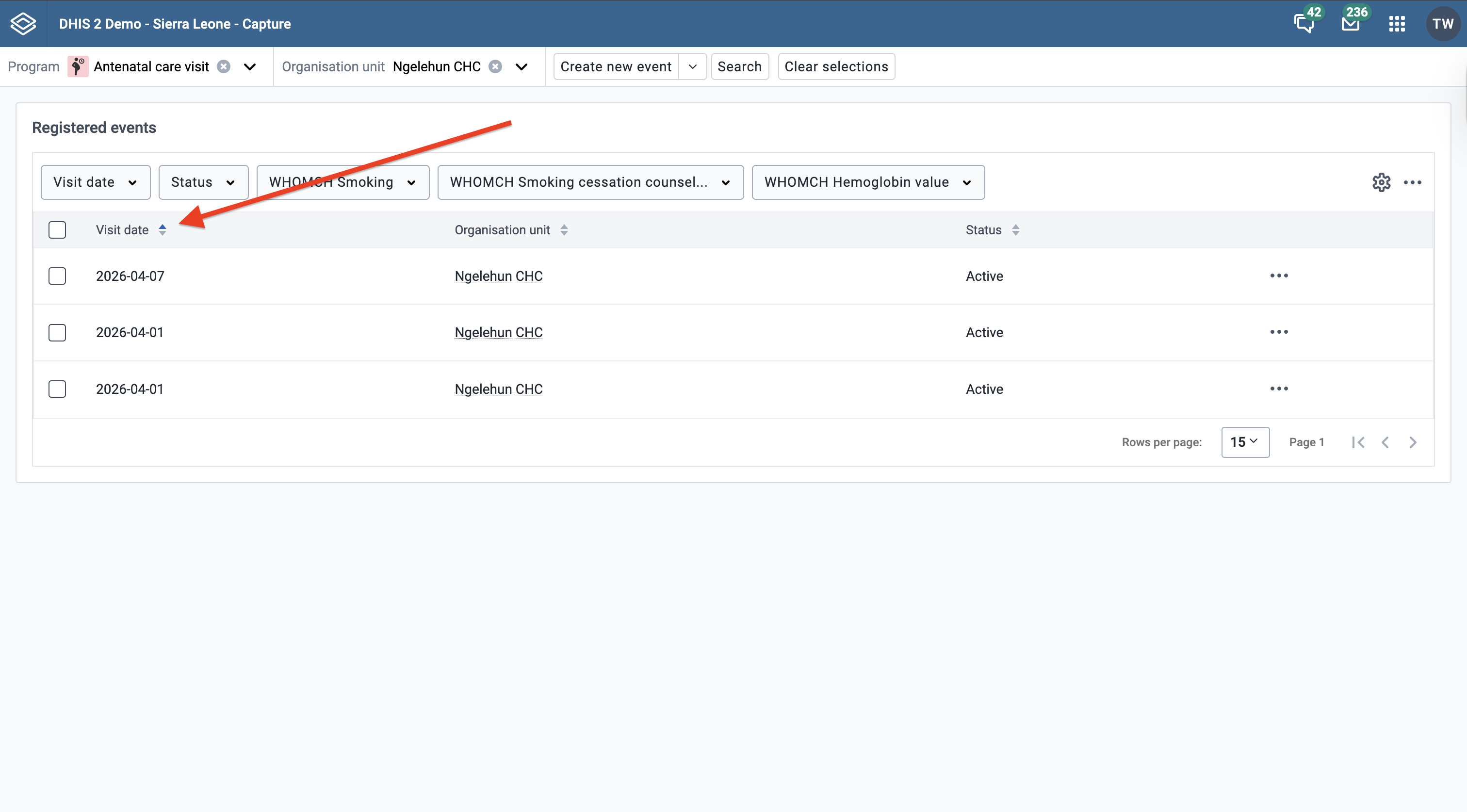Check the last 2026-04-01 event row
Screen dimensions: 1467x812
point(57,389)
